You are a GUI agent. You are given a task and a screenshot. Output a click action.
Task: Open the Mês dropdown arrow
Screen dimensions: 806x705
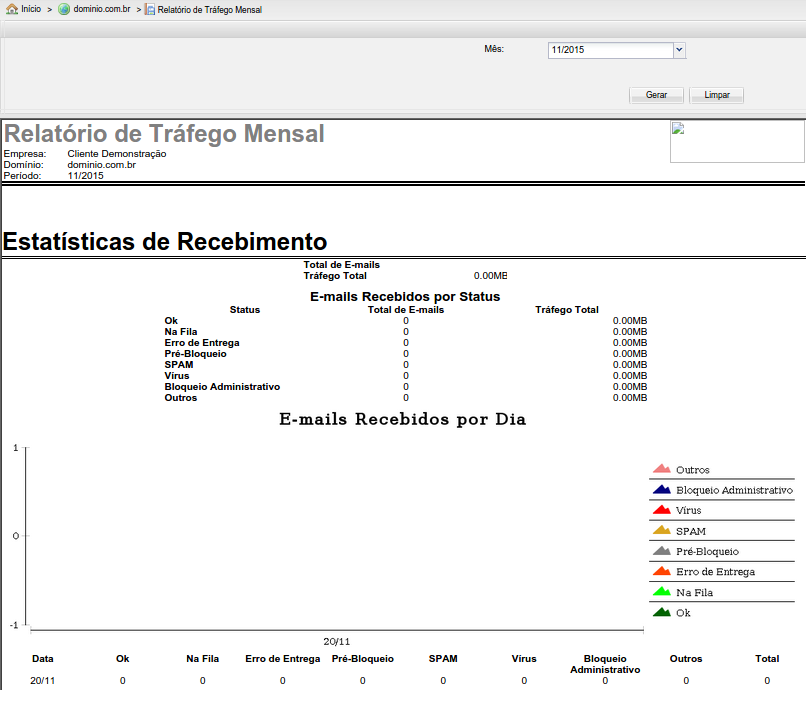[679, 50]
